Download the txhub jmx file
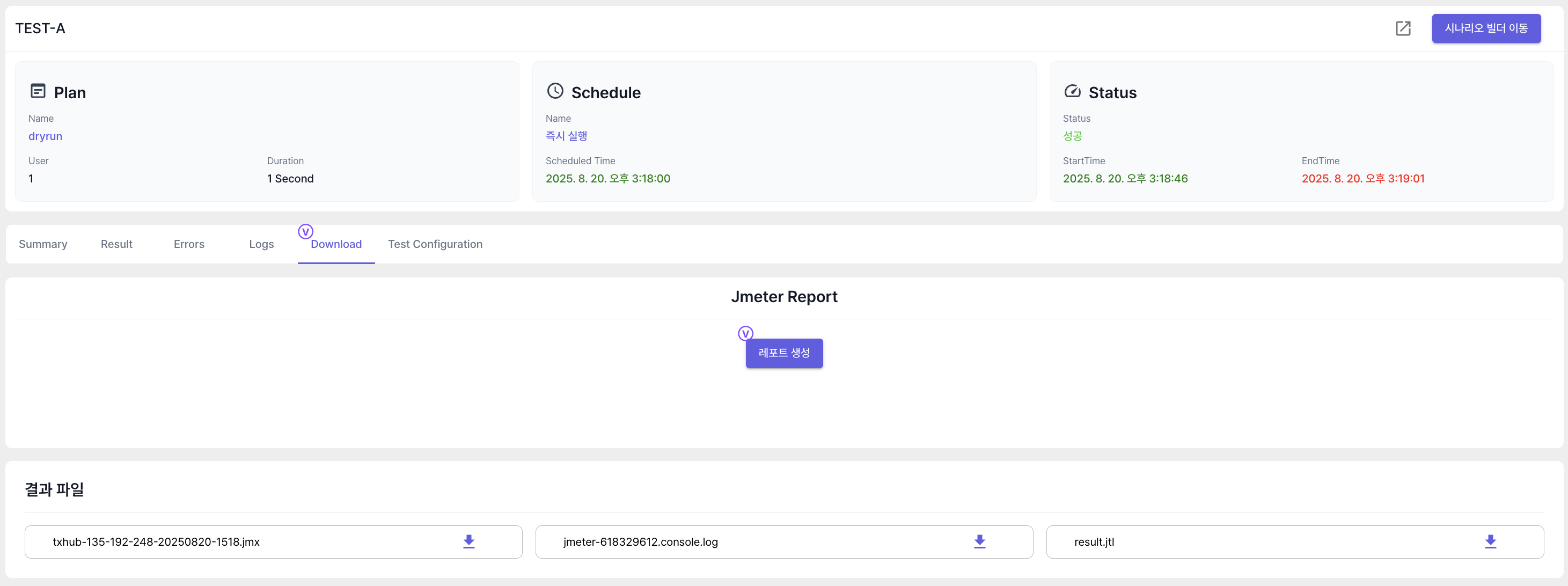Viewport: 1568px width, 586px height. click(468, 541)
